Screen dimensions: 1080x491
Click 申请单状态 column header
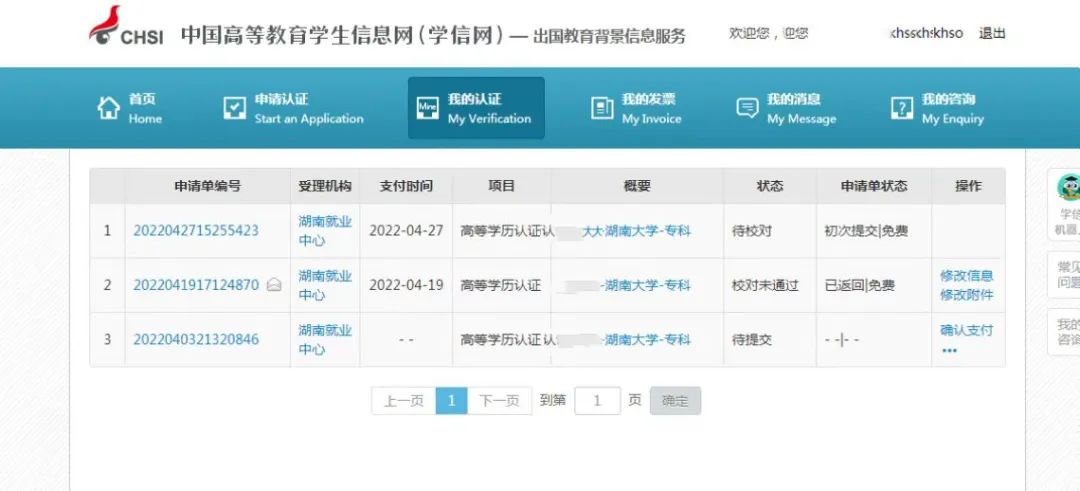[874, 186]
